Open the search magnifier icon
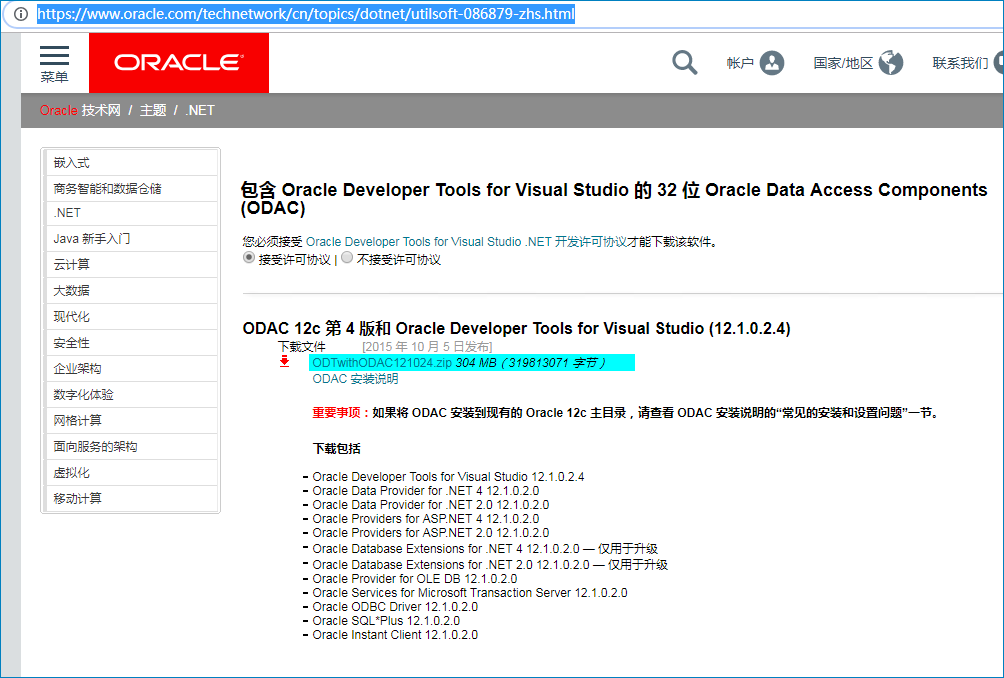The width and height of the screenshot is (1004, 678). click(684, 63)
